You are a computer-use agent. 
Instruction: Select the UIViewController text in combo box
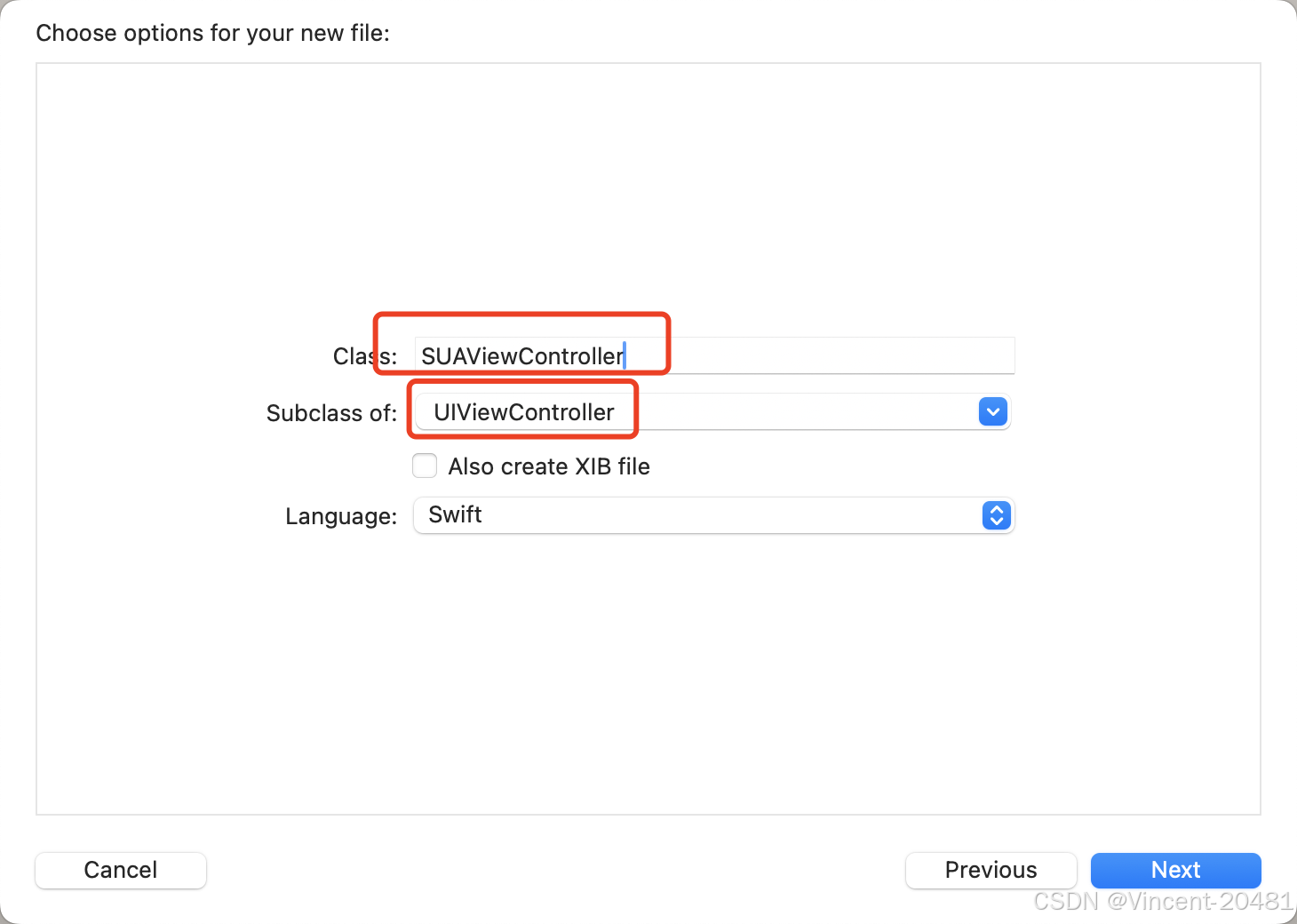[524, 412]
